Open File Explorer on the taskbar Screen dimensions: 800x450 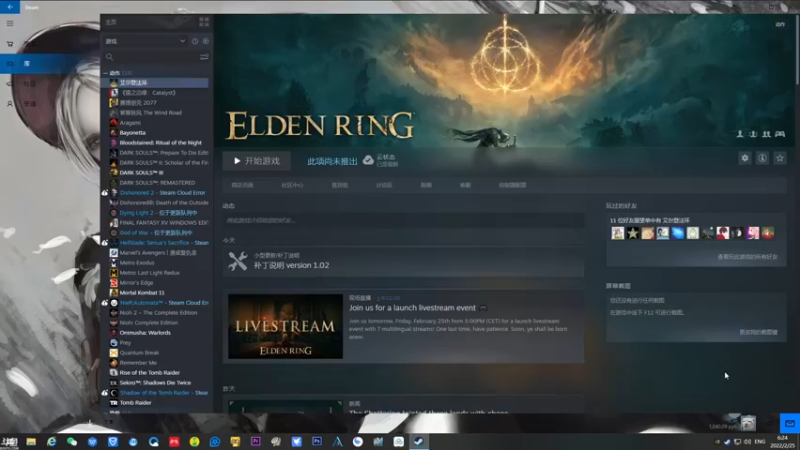click(31, 442)
